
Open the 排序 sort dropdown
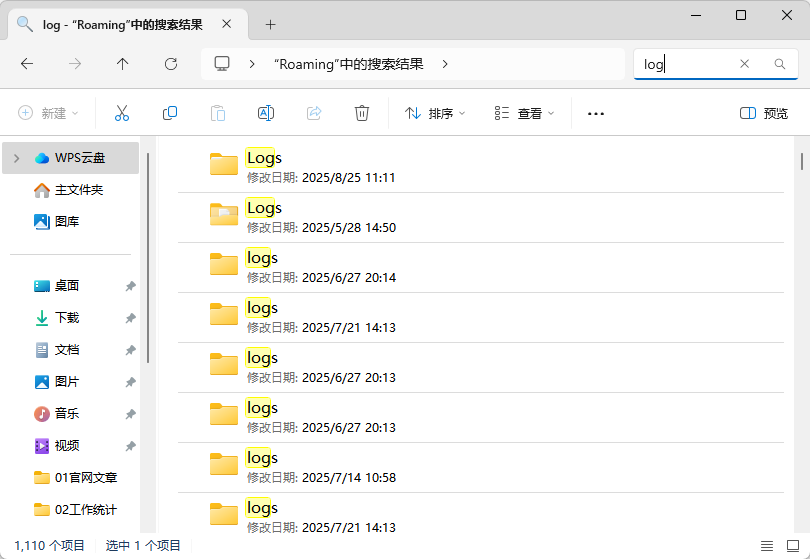[434, 113]
